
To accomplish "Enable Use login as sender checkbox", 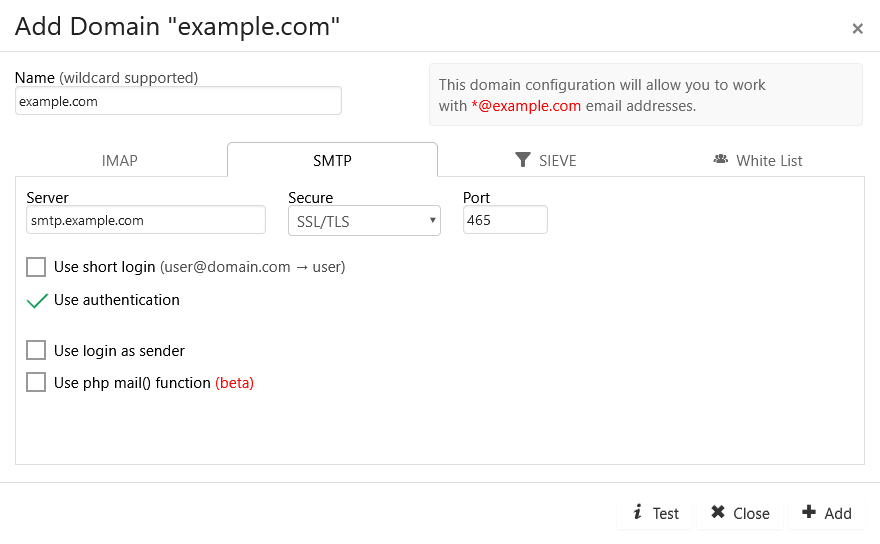I will pyautogui.click(x=36, y=350).
